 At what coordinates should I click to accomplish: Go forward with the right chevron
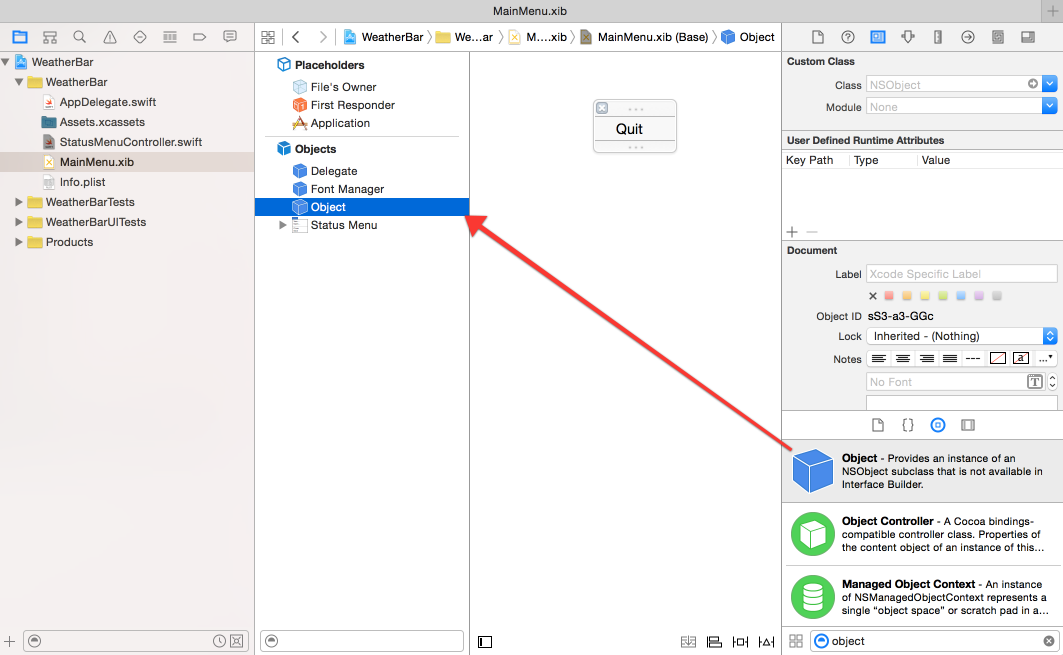pyautogui.click(x=323, y=37)
